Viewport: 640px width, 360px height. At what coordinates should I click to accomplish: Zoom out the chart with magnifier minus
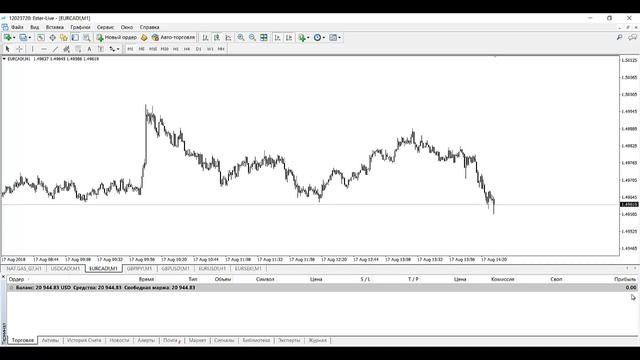point(252,38)
